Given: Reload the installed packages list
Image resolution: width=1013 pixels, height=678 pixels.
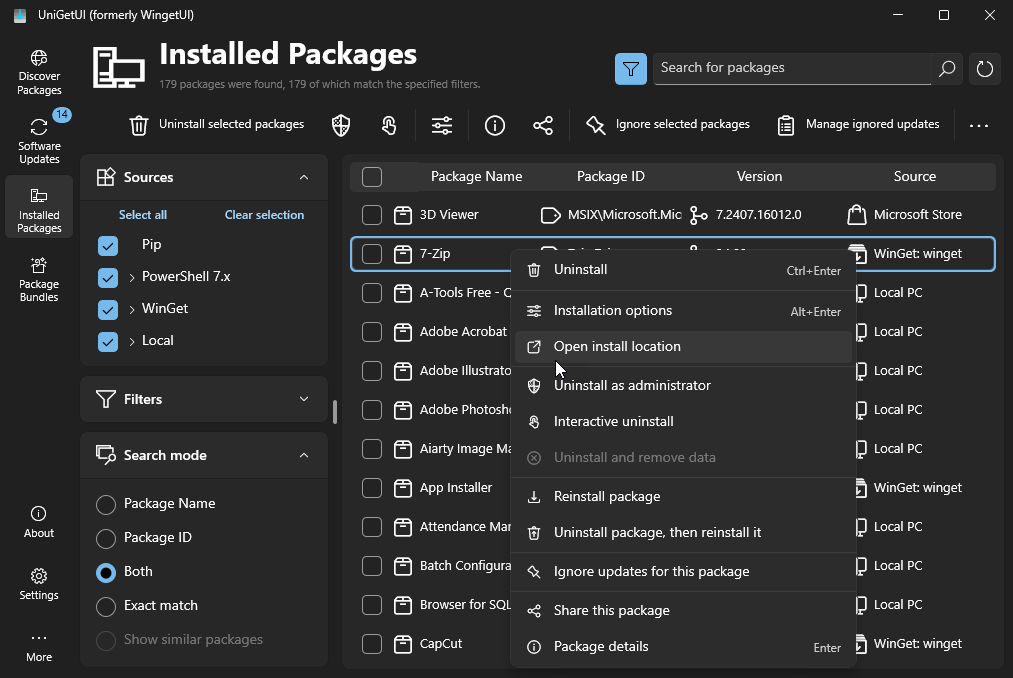Looking at the screenshot, I should pos(985,69).
